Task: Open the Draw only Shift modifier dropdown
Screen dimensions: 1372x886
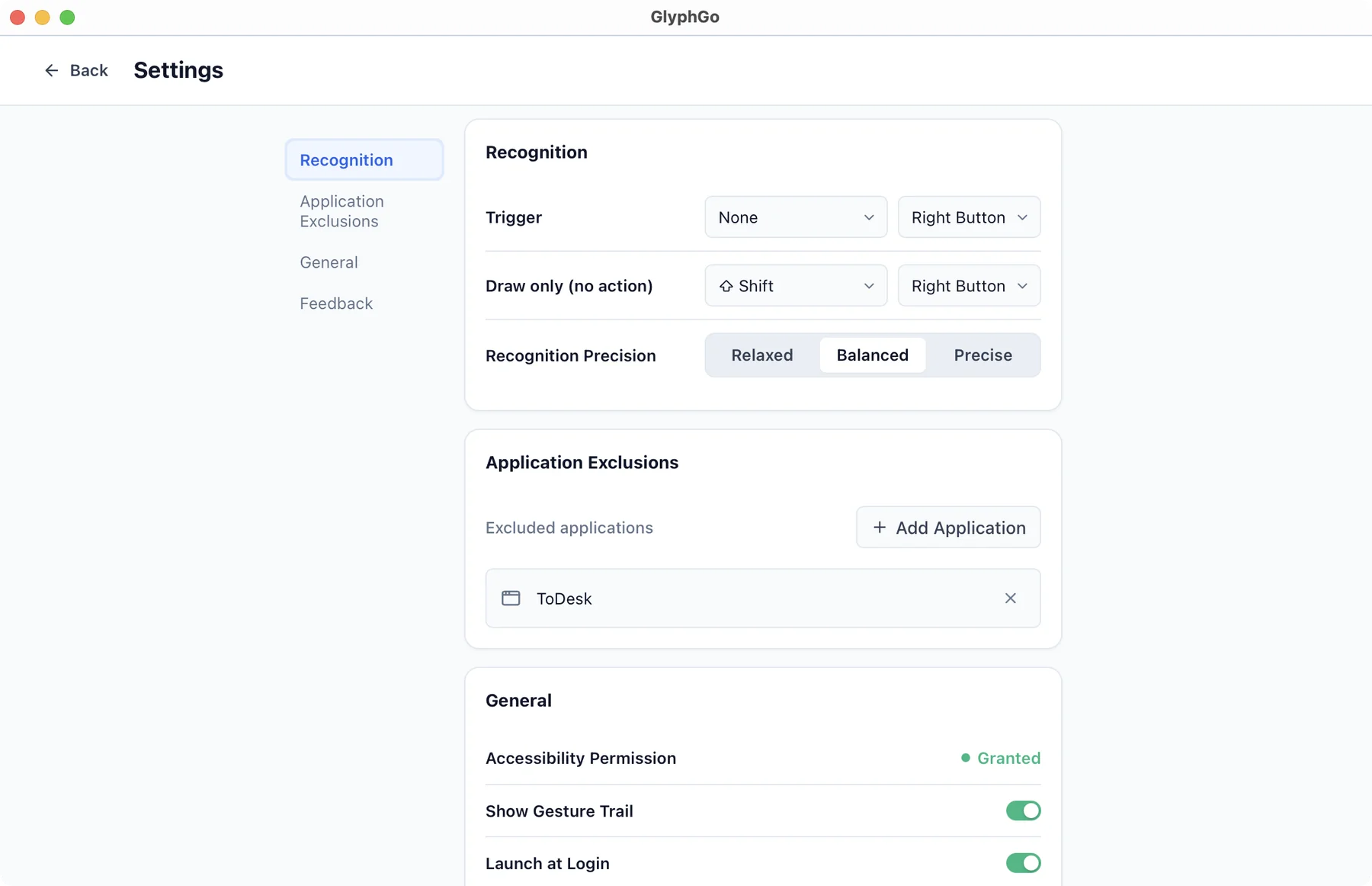Action: 796,286
